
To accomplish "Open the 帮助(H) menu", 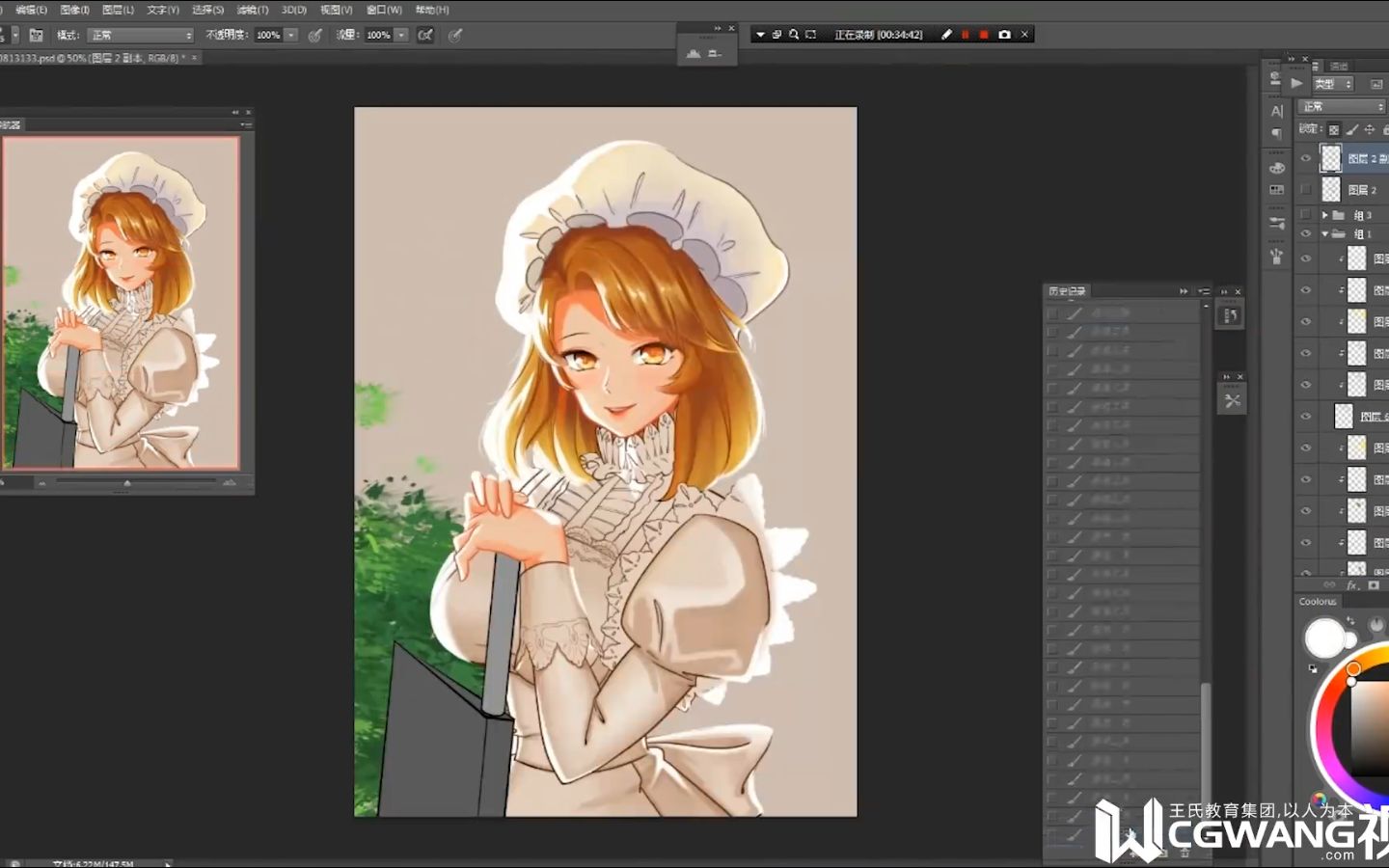I will [x=431, y=10].
